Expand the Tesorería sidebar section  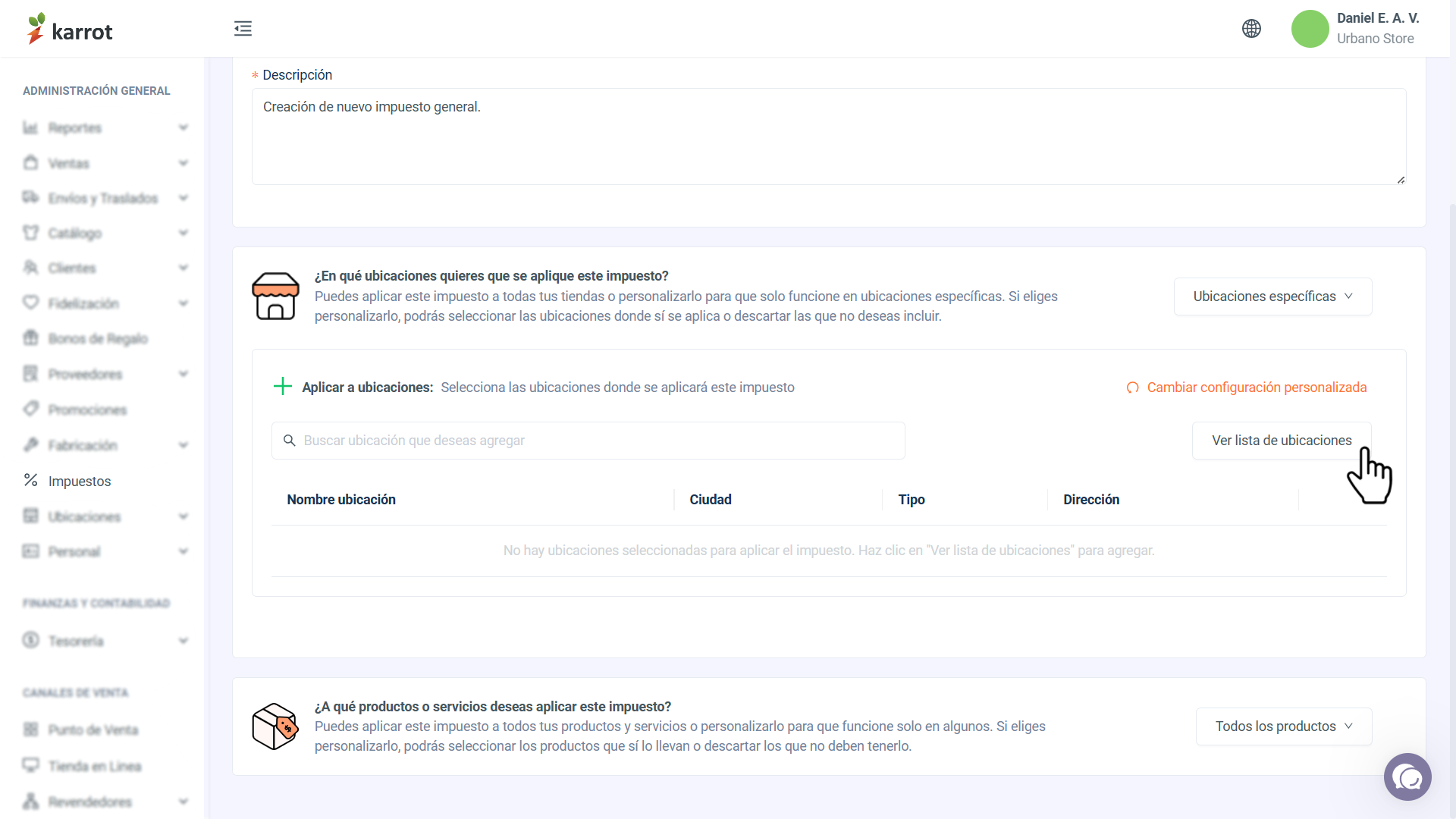pyautogui.click(x=105, y=641)
